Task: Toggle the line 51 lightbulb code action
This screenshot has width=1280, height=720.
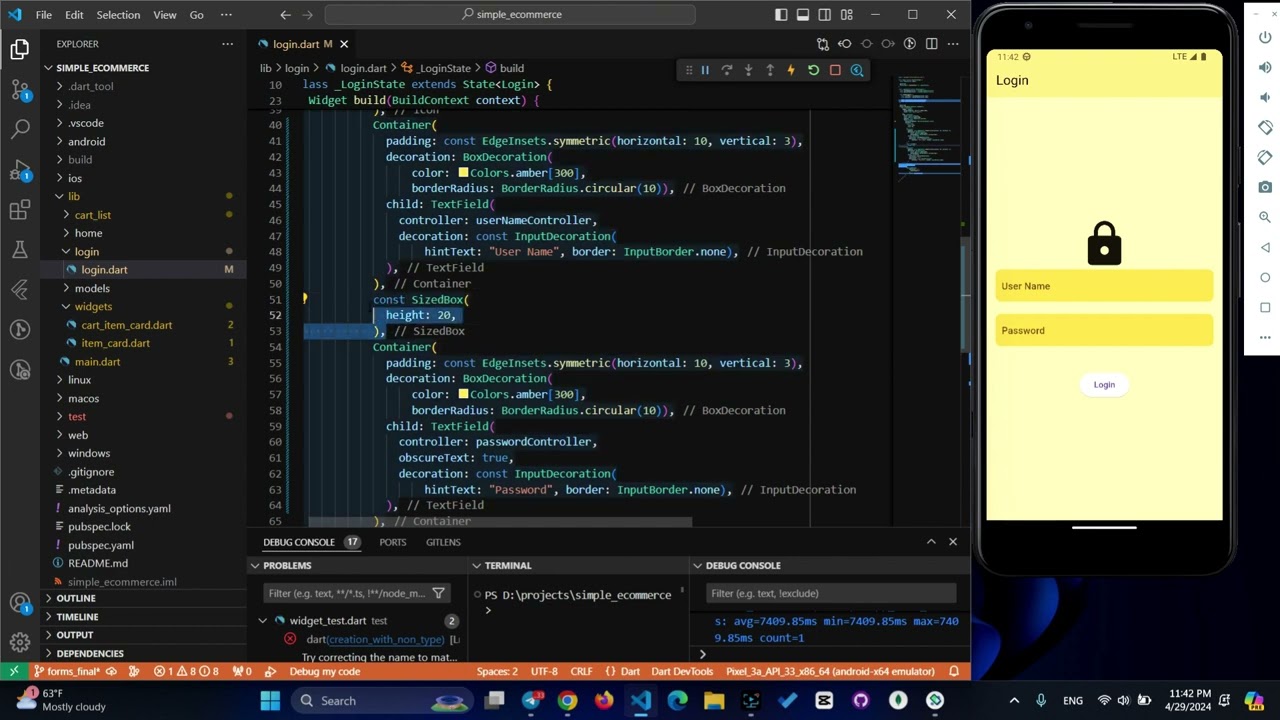Action: pyautogui.click(x=305, y=299)
